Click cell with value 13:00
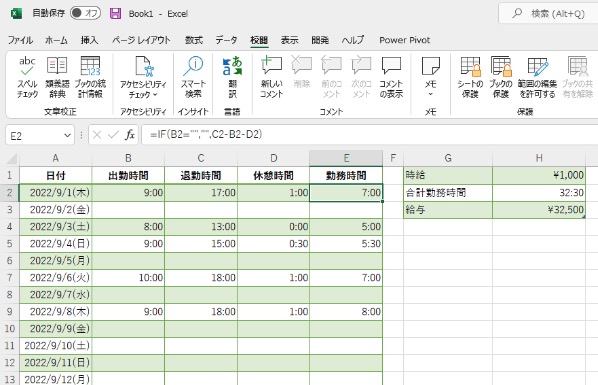The width and height of the screenshot is (598, 385). pyautogui.click(x=201, y=227)
